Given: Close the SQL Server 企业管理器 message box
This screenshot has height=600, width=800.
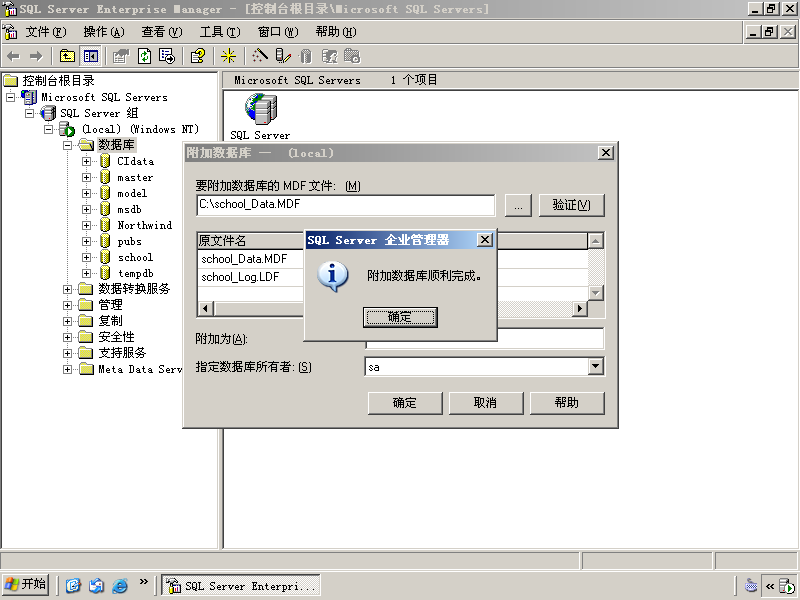Looking at the screenshot, I should click(x=485, y=240).
